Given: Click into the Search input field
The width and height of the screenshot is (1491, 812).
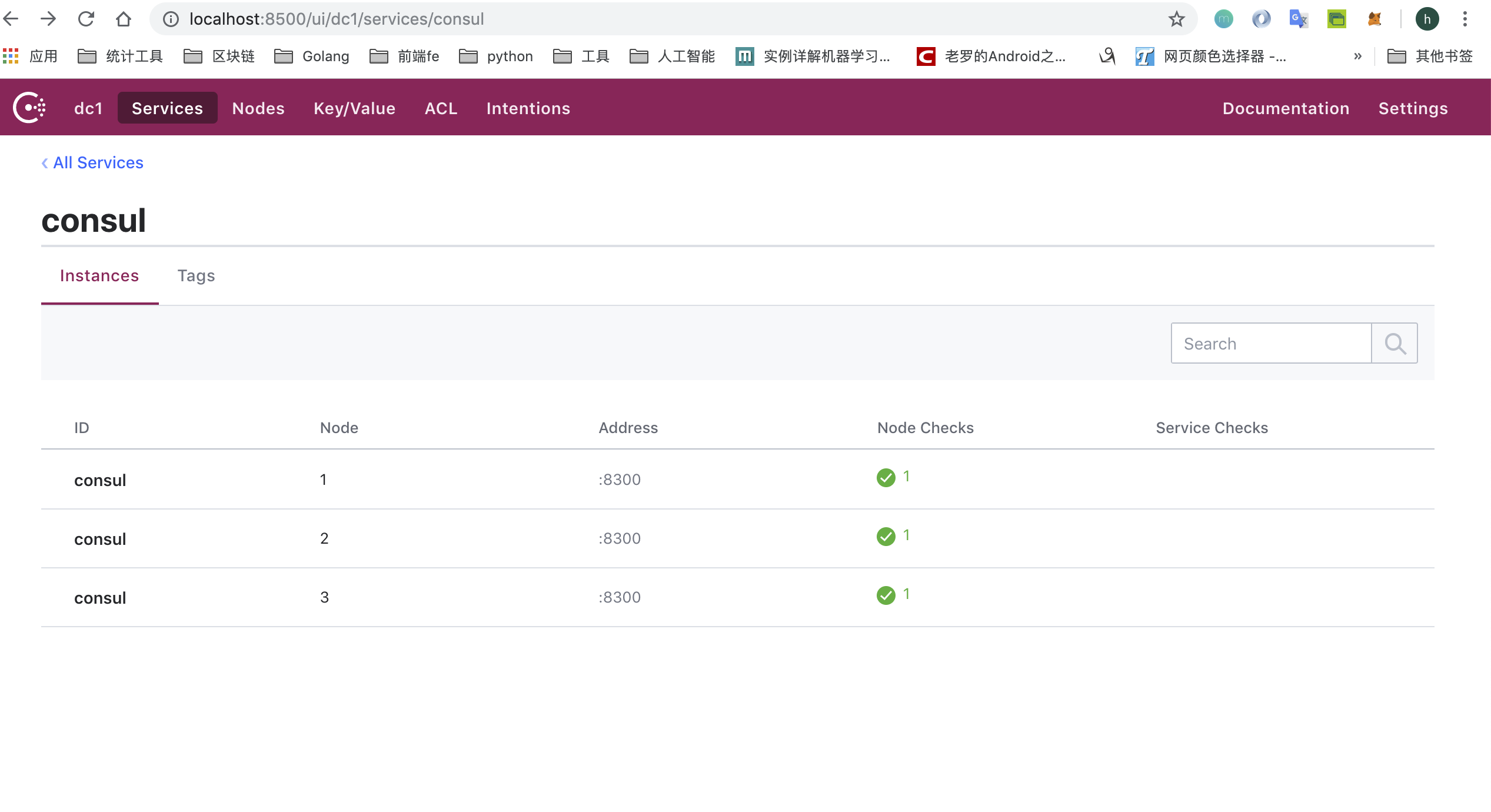Looking at the screenshot, I should (x=1271, y=343).
